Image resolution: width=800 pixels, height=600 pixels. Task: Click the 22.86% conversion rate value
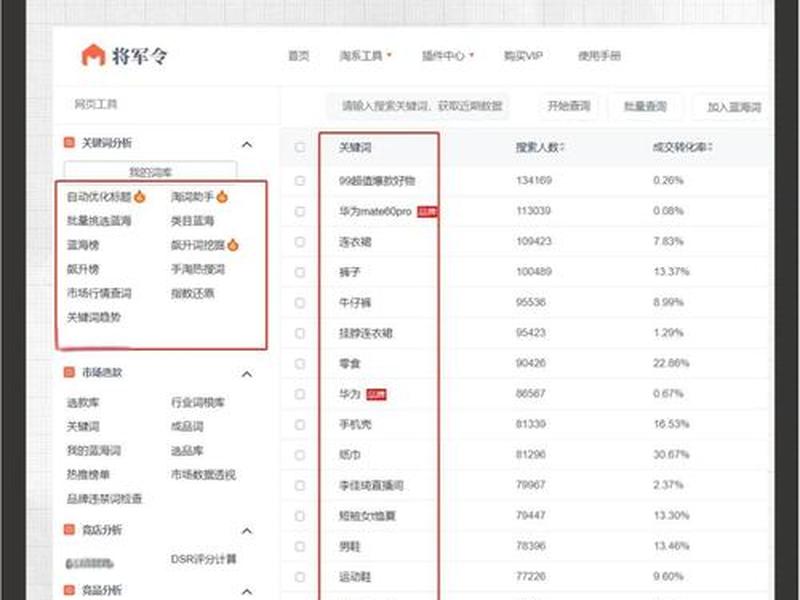tap(671, 363)
